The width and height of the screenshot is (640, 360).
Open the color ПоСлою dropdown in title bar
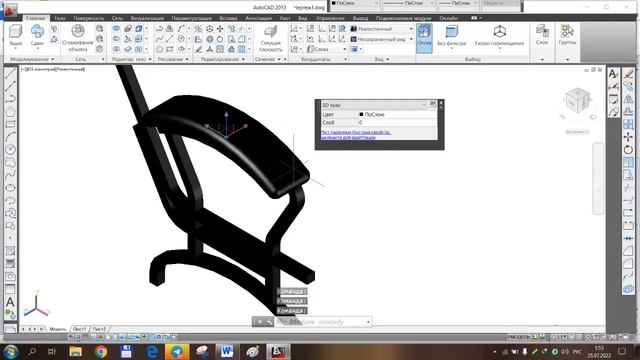(354, 3)
